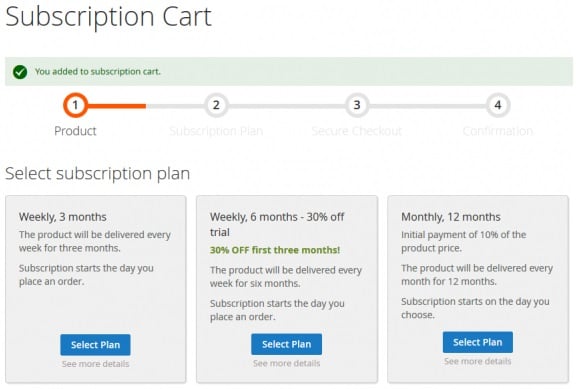Click the green success checkmark icon
Screen dimensions: 577x389
point(20,72)
